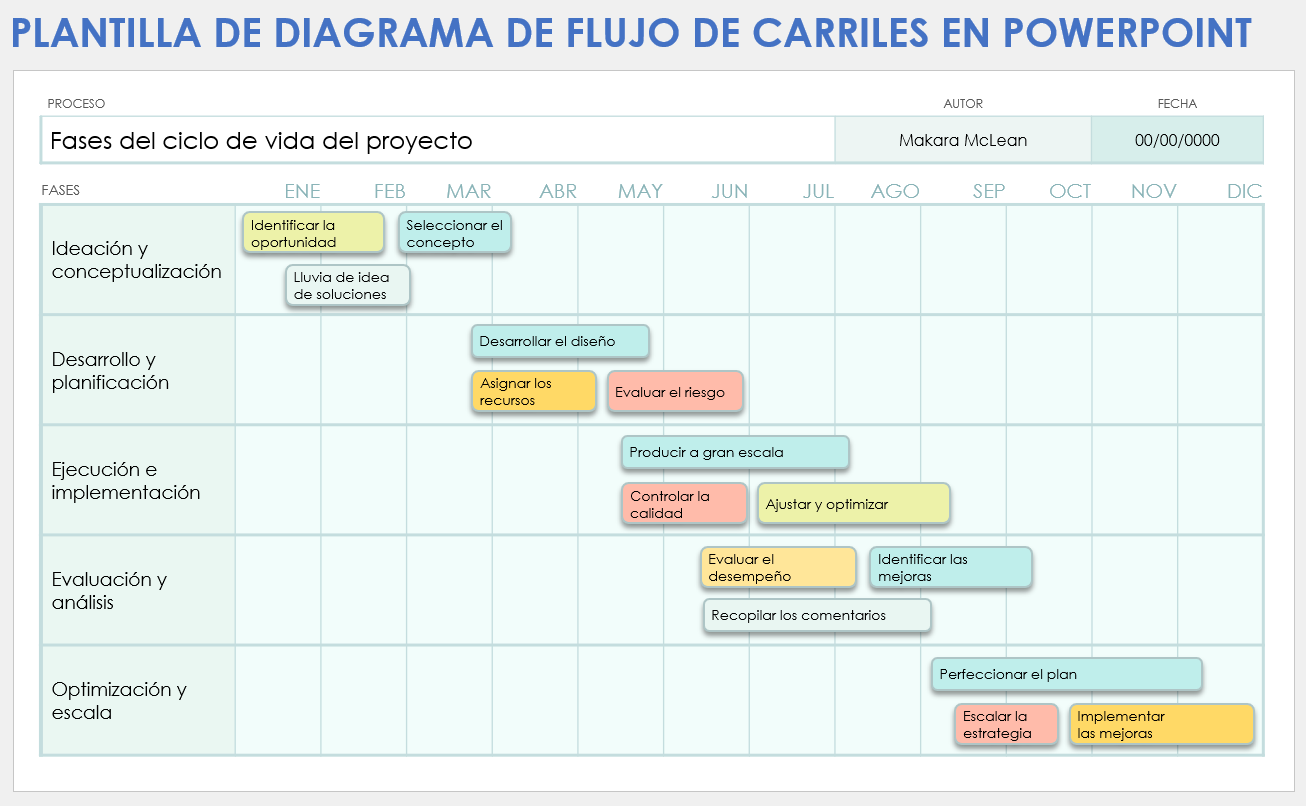This screenshot has width=1306, height=806.
Task: Click the ABR month header
Action: tap(558, 191)
